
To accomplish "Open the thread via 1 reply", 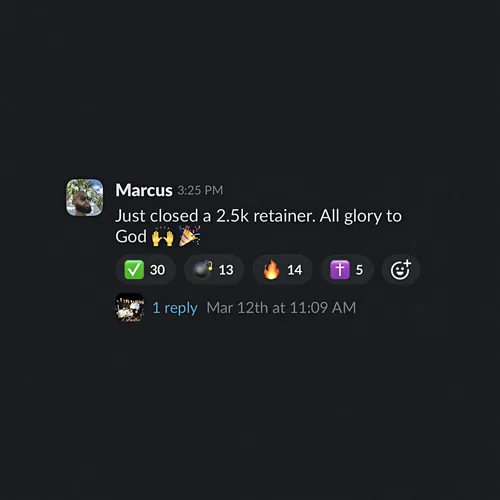I will pyautogui.click(x=175, y=308).
